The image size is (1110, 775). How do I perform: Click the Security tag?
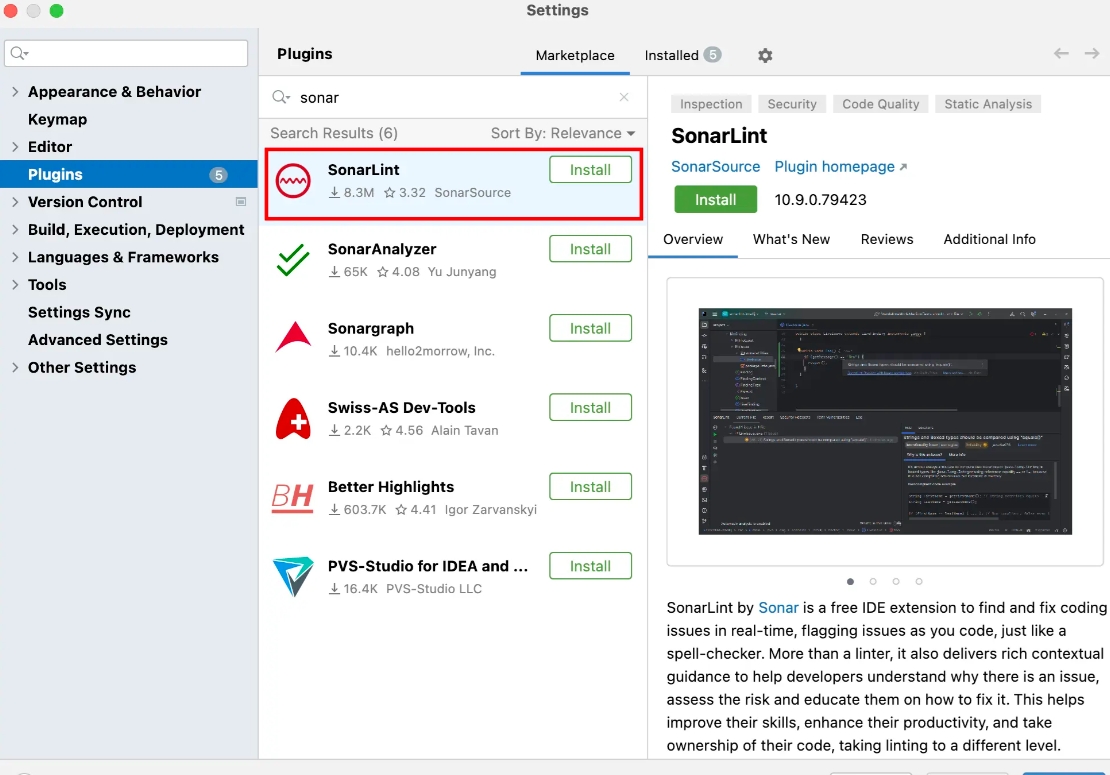pyautogui.click(x=791, y=104)
